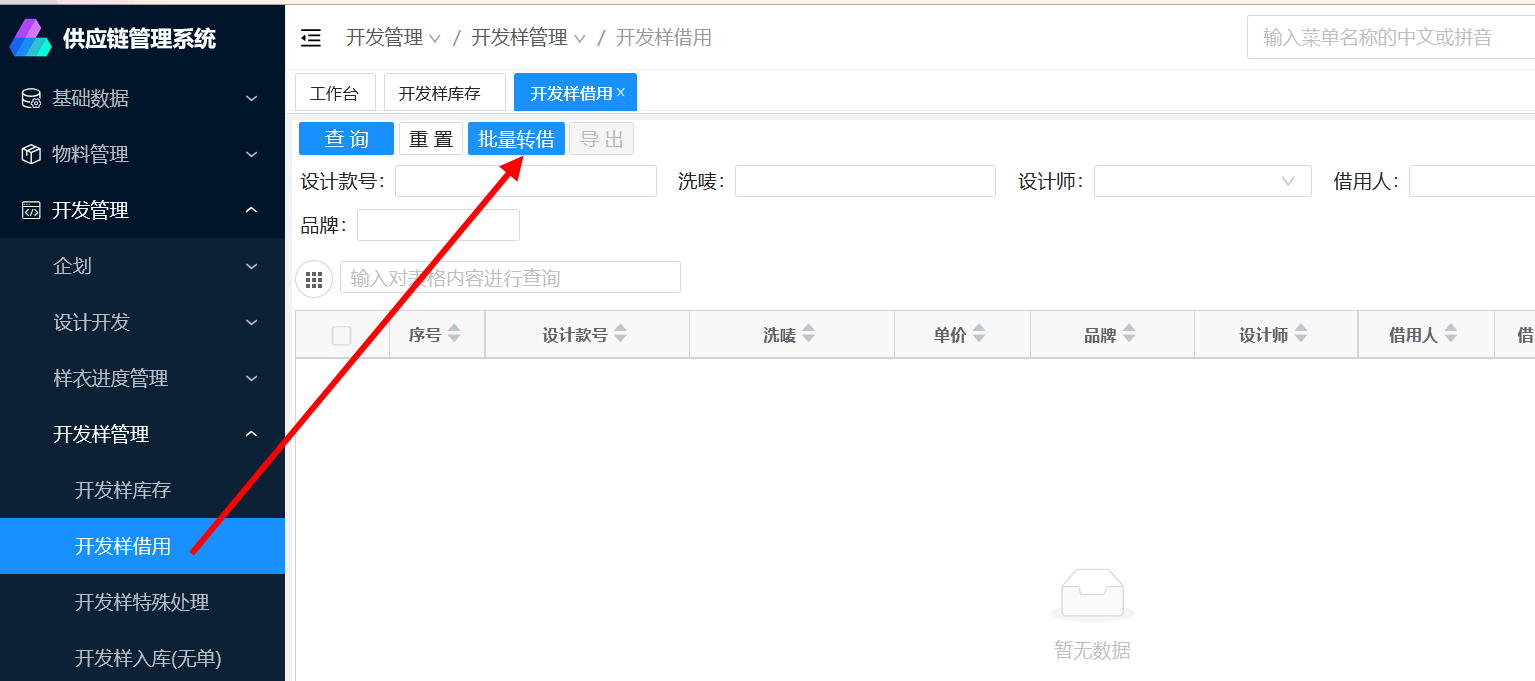Viewport: 1535px width, 681px height.
Task: Close the 开发样借用 tab with the X
Action: [621, 92]
